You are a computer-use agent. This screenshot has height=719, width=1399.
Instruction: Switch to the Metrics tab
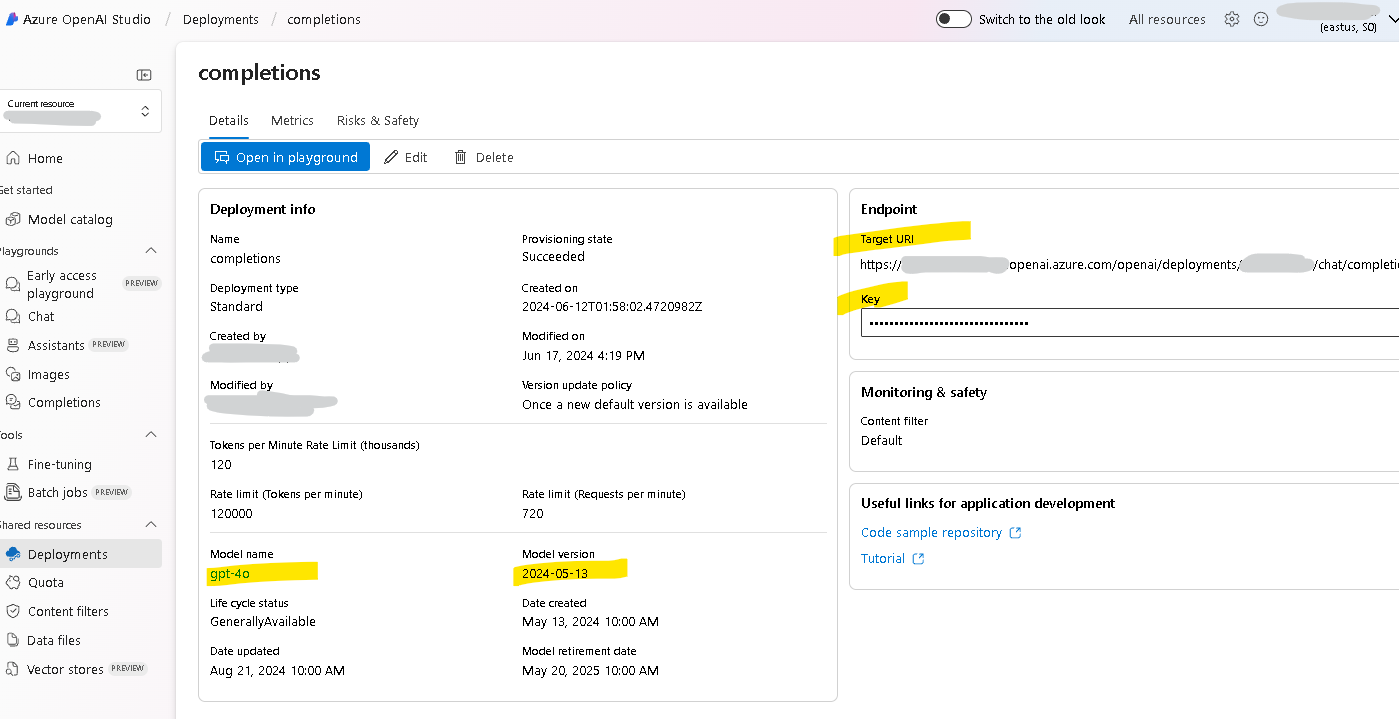[x=292, y=120]
